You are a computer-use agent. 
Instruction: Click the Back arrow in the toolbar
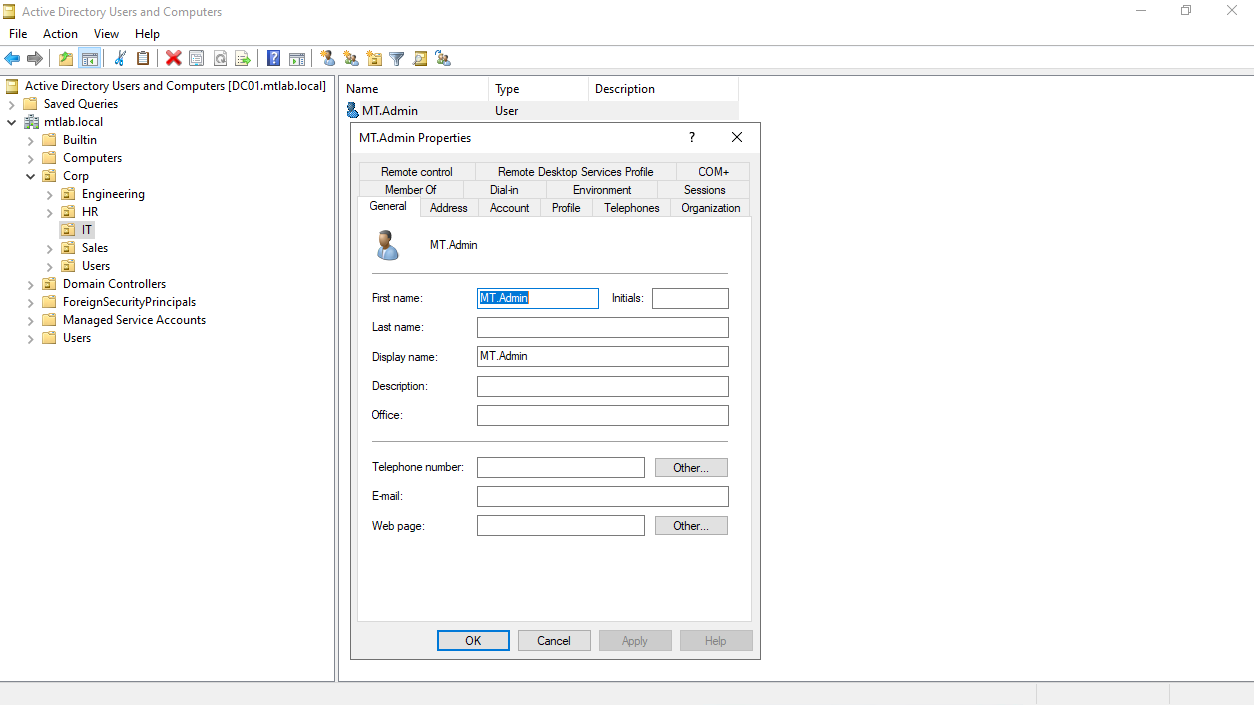[x=12, y=58]
